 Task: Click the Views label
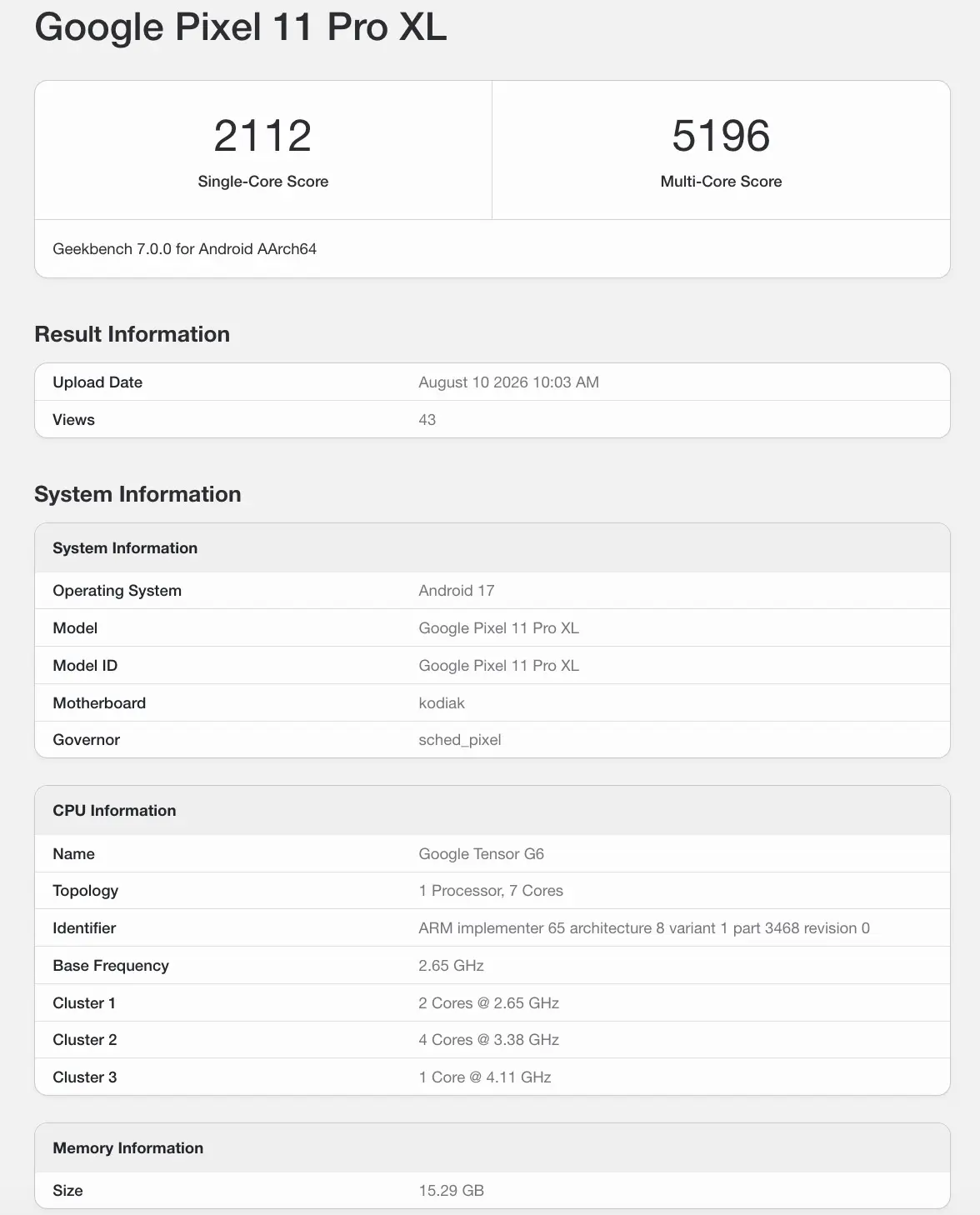tap(73, 420)
